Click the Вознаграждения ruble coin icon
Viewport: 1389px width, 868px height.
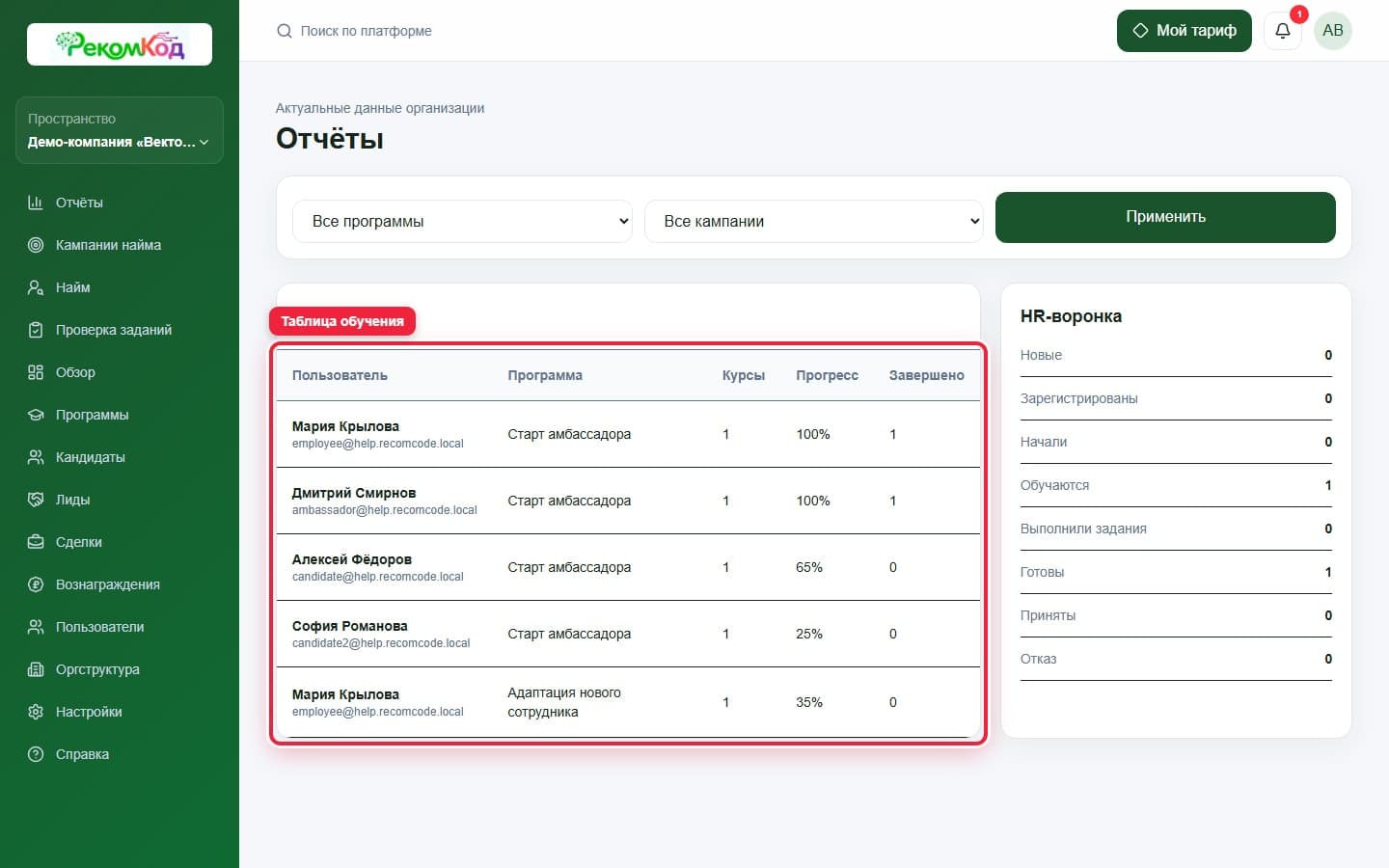(36, 584)
